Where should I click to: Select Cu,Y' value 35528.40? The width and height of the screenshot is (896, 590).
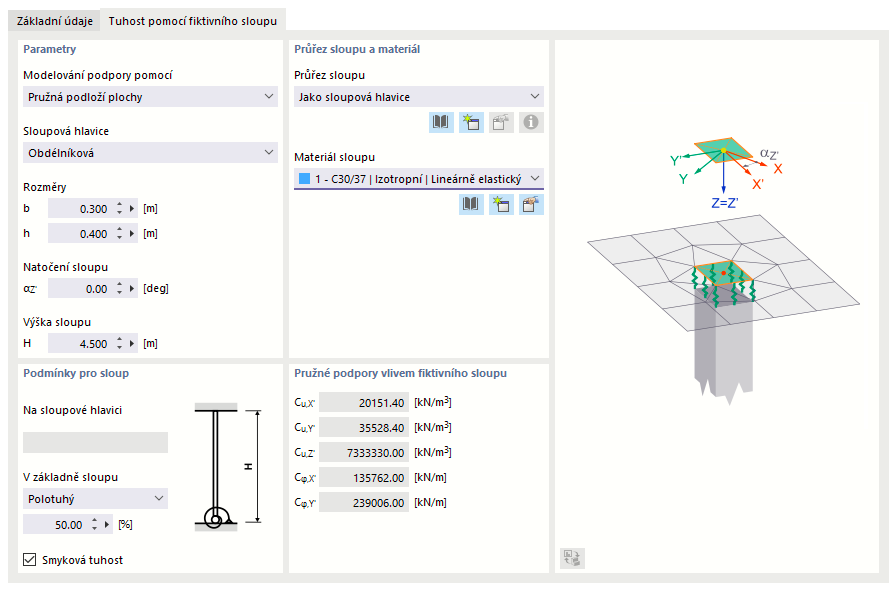pyautogui.click(x=364, y=428)
